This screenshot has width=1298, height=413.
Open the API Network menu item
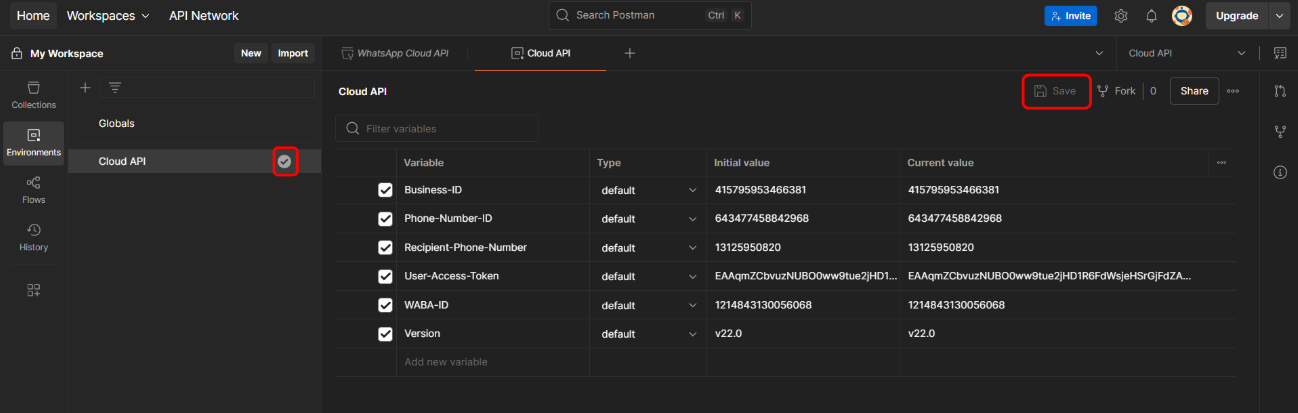(204, 16)
